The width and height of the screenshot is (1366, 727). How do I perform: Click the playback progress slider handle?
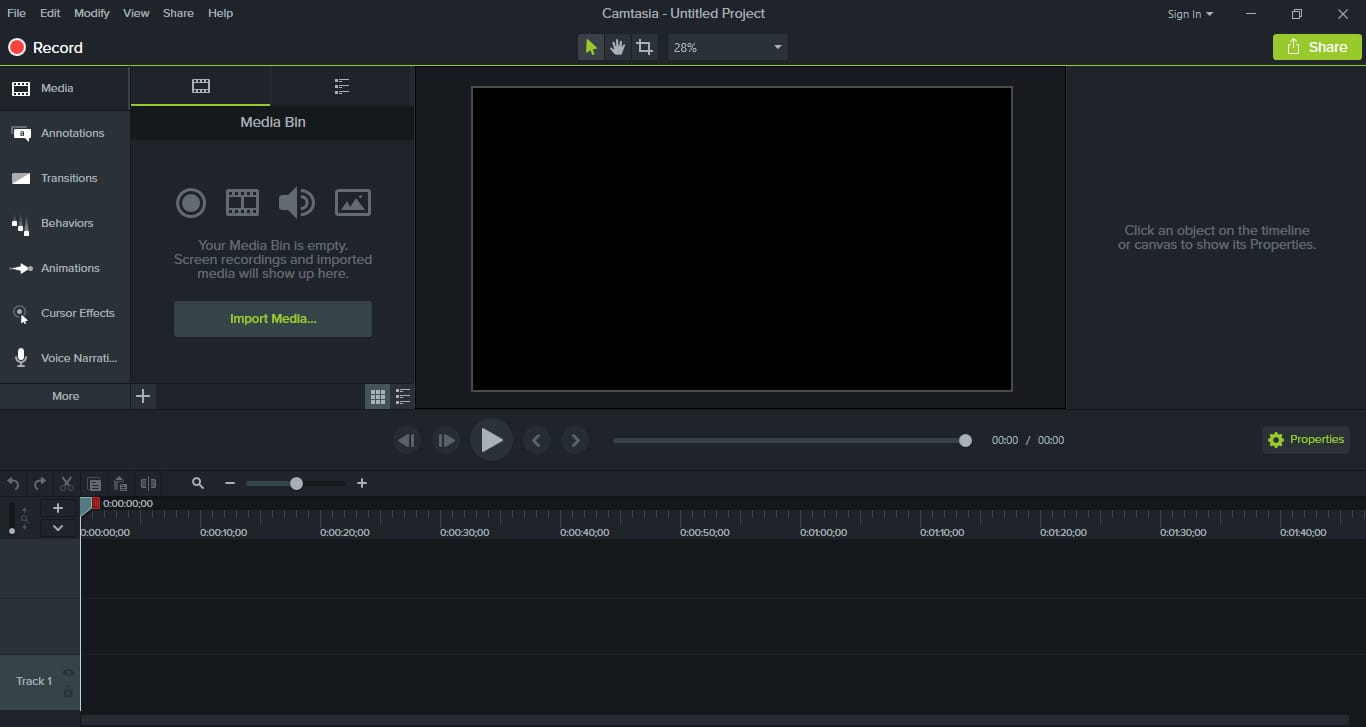(x=965, y=440)
